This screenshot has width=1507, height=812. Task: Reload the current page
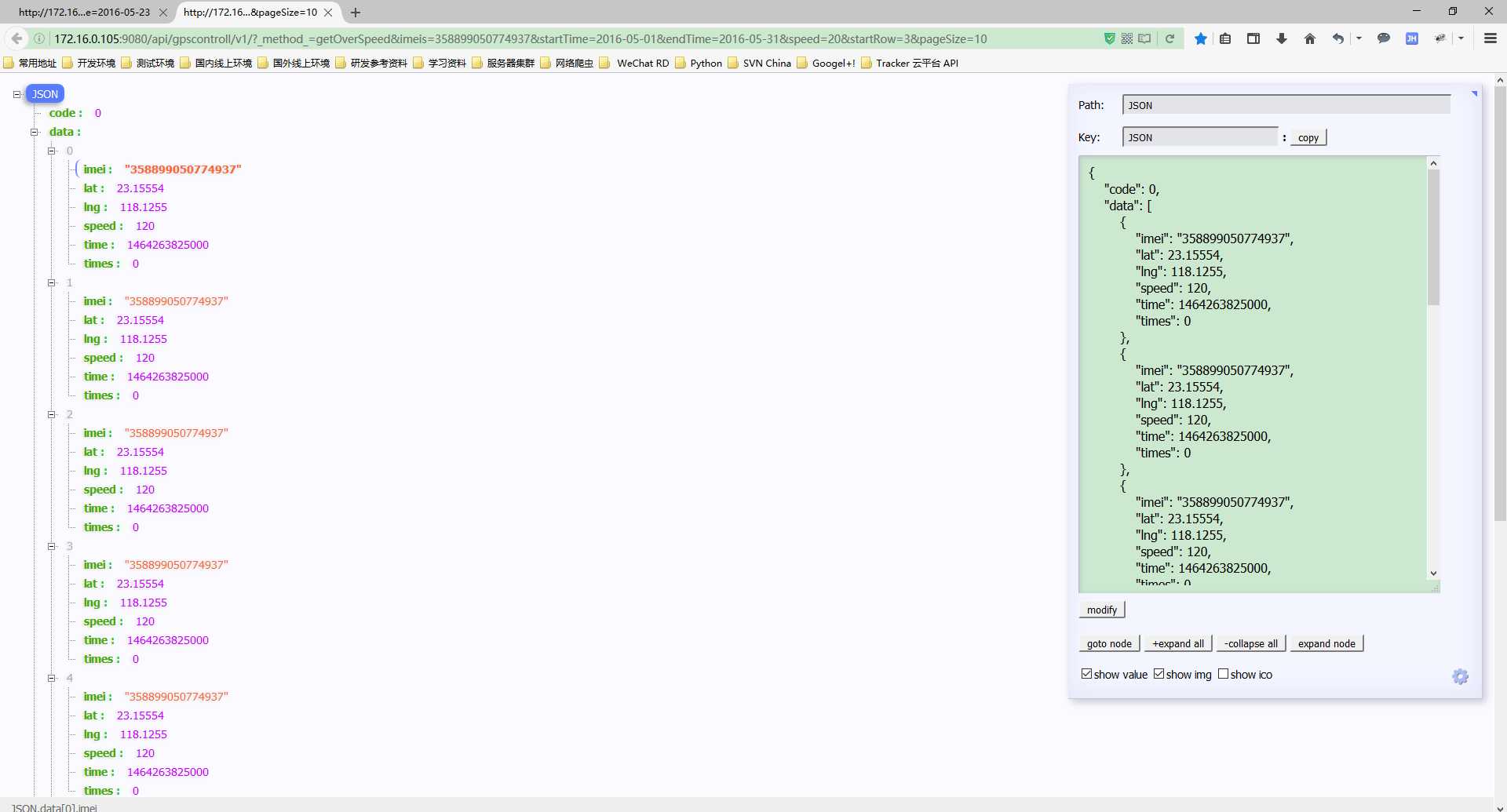pyautogui.click(x=1169, y=38)
